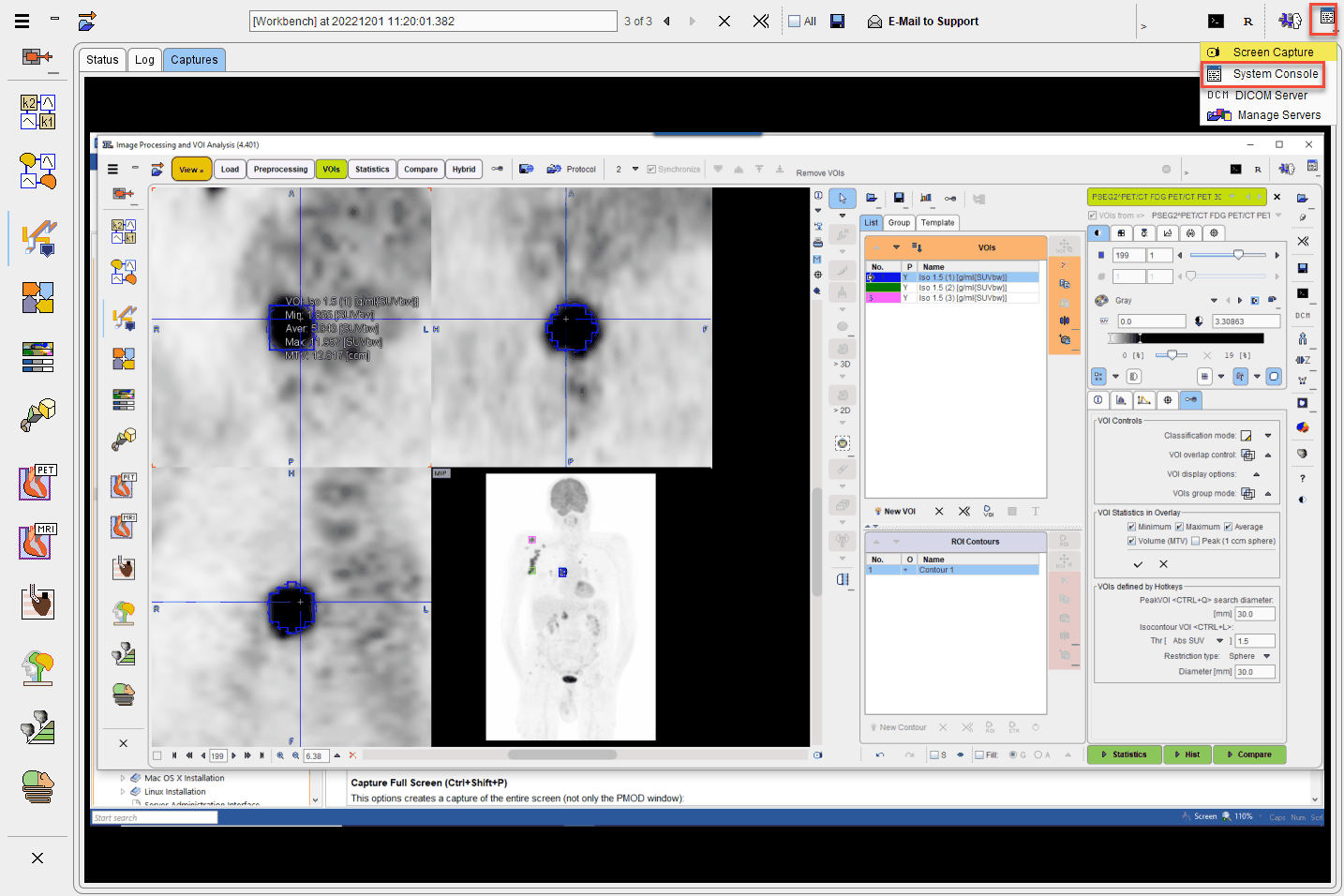Open the servers icon left of the capture button
The width and height of the screenshot is (1344, 896).
pyautogui.click(x=1291, y=20)
